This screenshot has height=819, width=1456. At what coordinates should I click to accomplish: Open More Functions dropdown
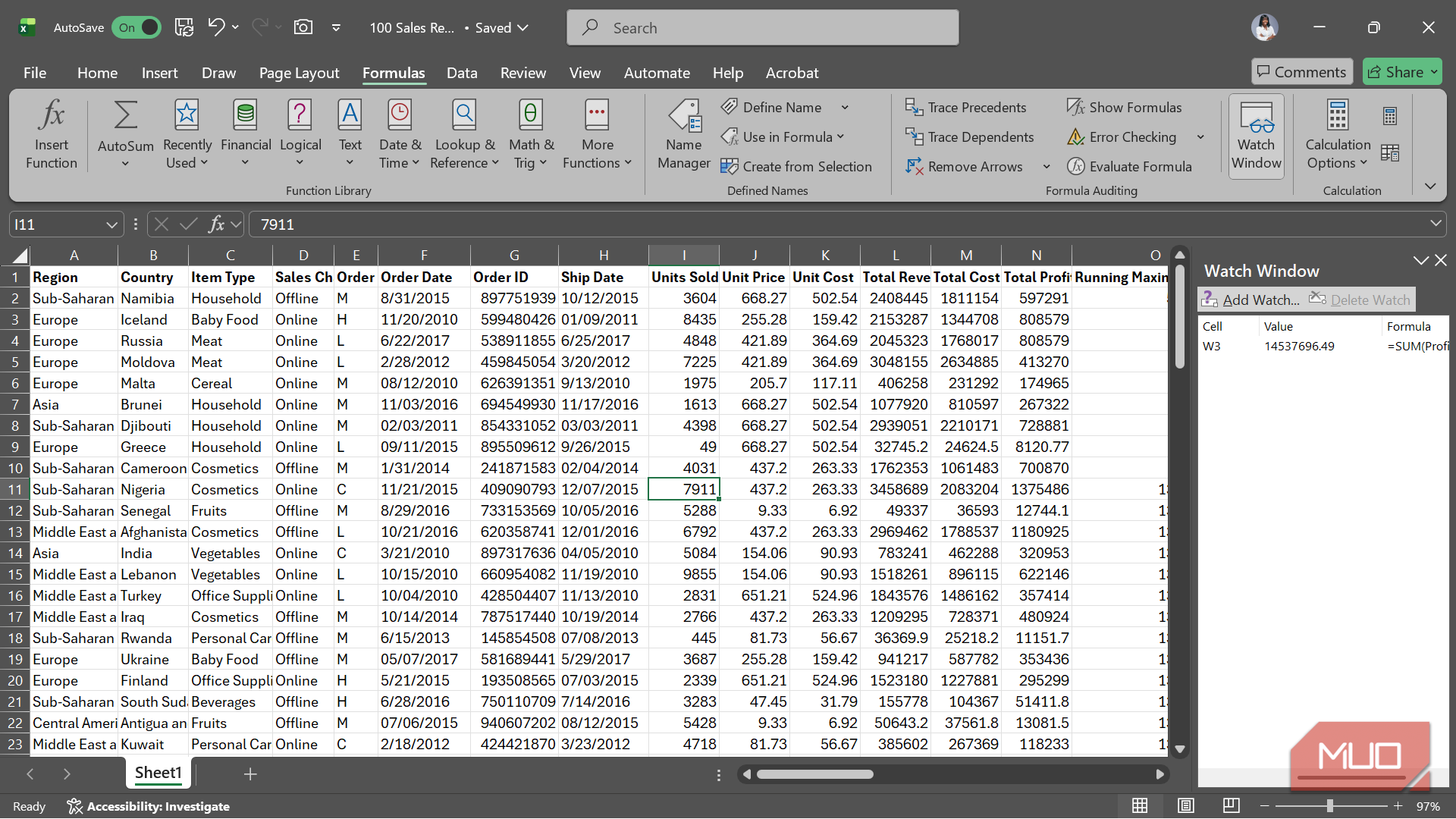598,135
